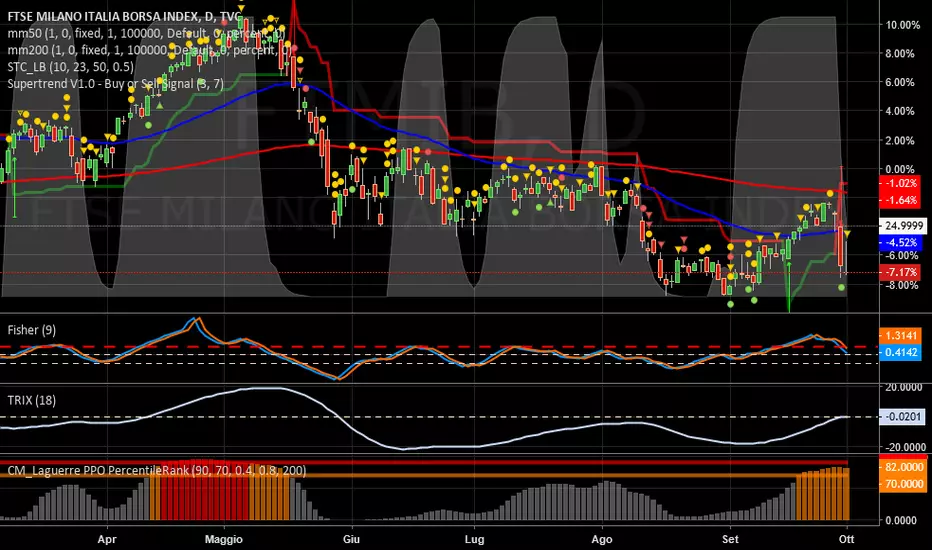Click the red -7.17% price scale label
932x550 pixels.
coord(901,272)
